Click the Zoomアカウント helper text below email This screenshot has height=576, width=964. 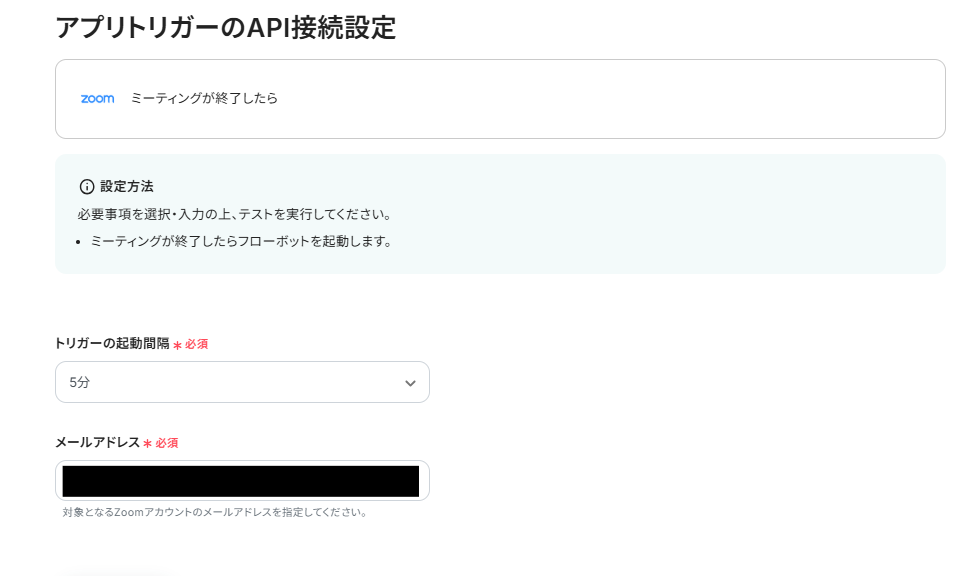pyautogui.click(x=215, y=513)
